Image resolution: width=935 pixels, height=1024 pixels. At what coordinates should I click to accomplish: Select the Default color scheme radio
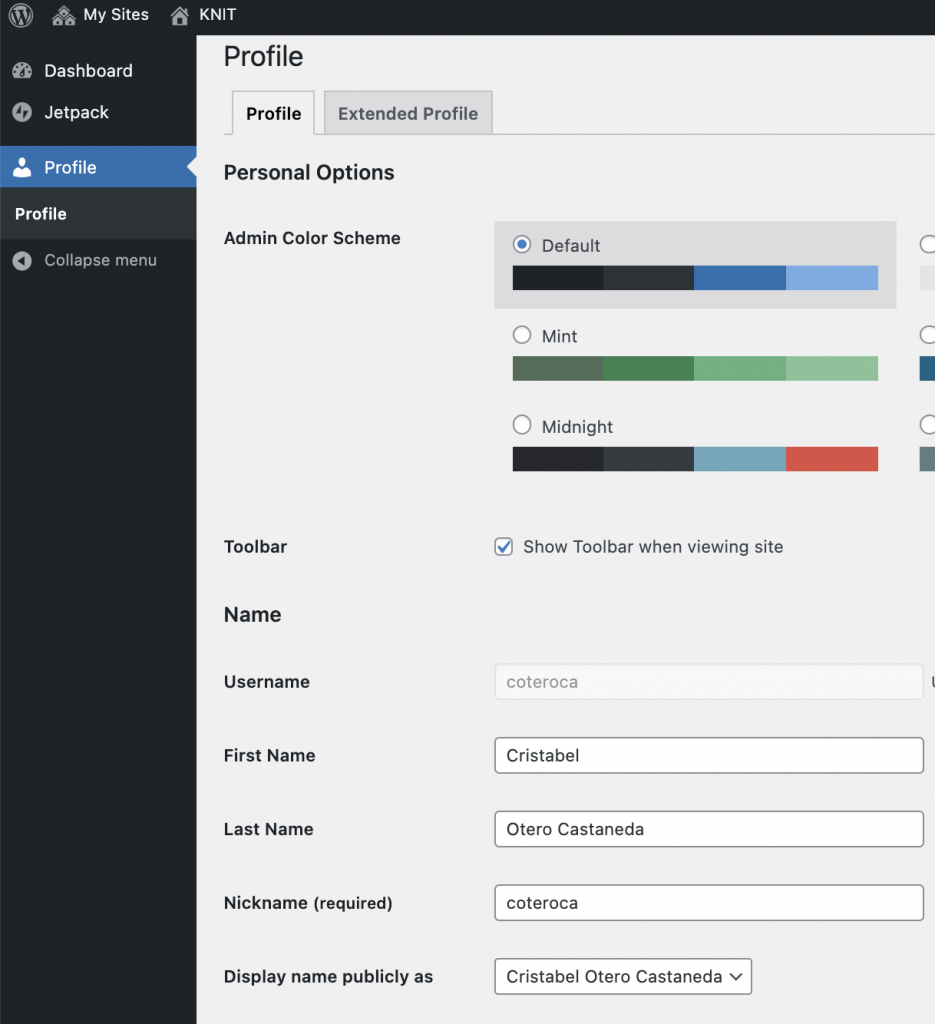click(522, 244)
